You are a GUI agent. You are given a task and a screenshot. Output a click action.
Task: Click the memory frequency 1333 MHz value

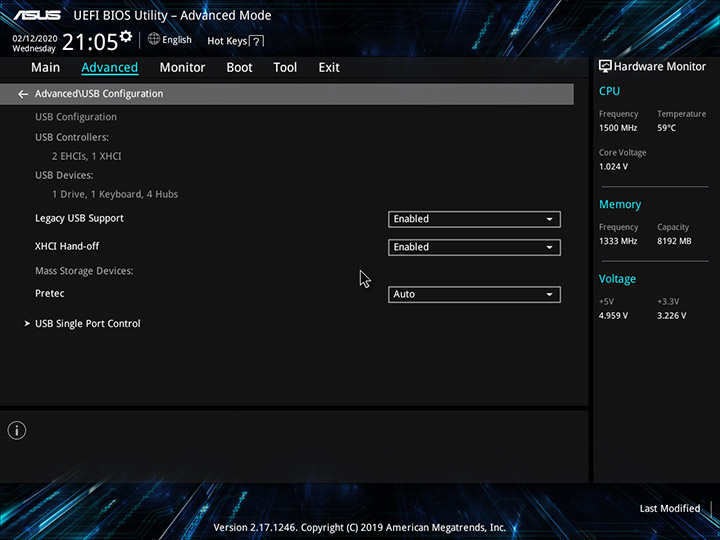618,241
